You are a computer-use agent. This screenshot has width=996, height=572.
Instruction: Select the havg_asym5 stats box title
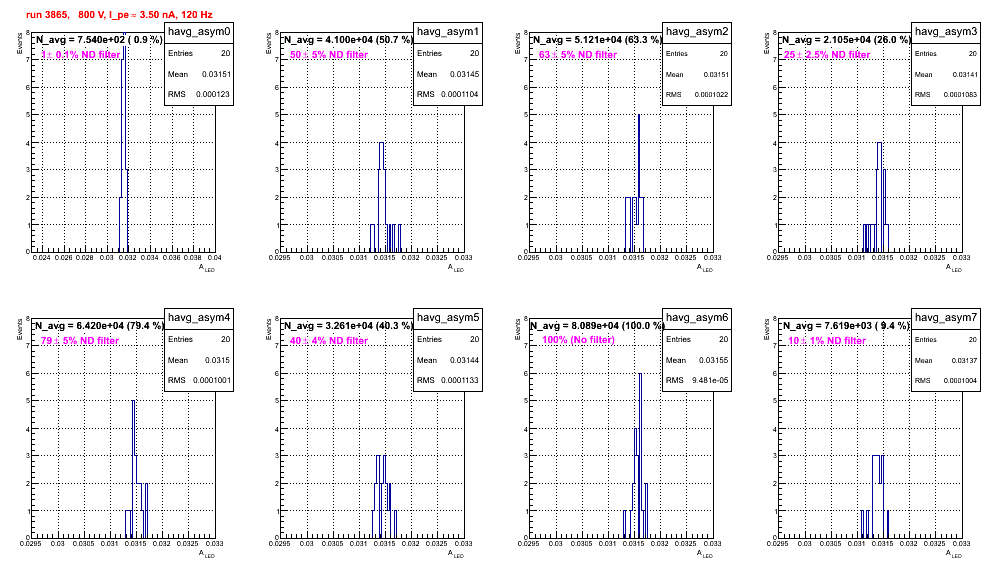pos(448,318)
